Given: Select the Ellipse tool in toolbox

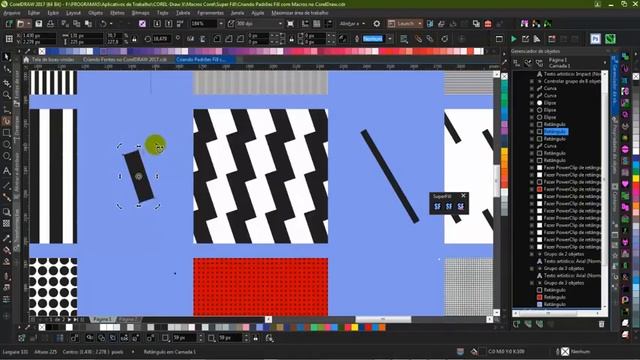Looking at the screenshot, I should coord(7,145).
